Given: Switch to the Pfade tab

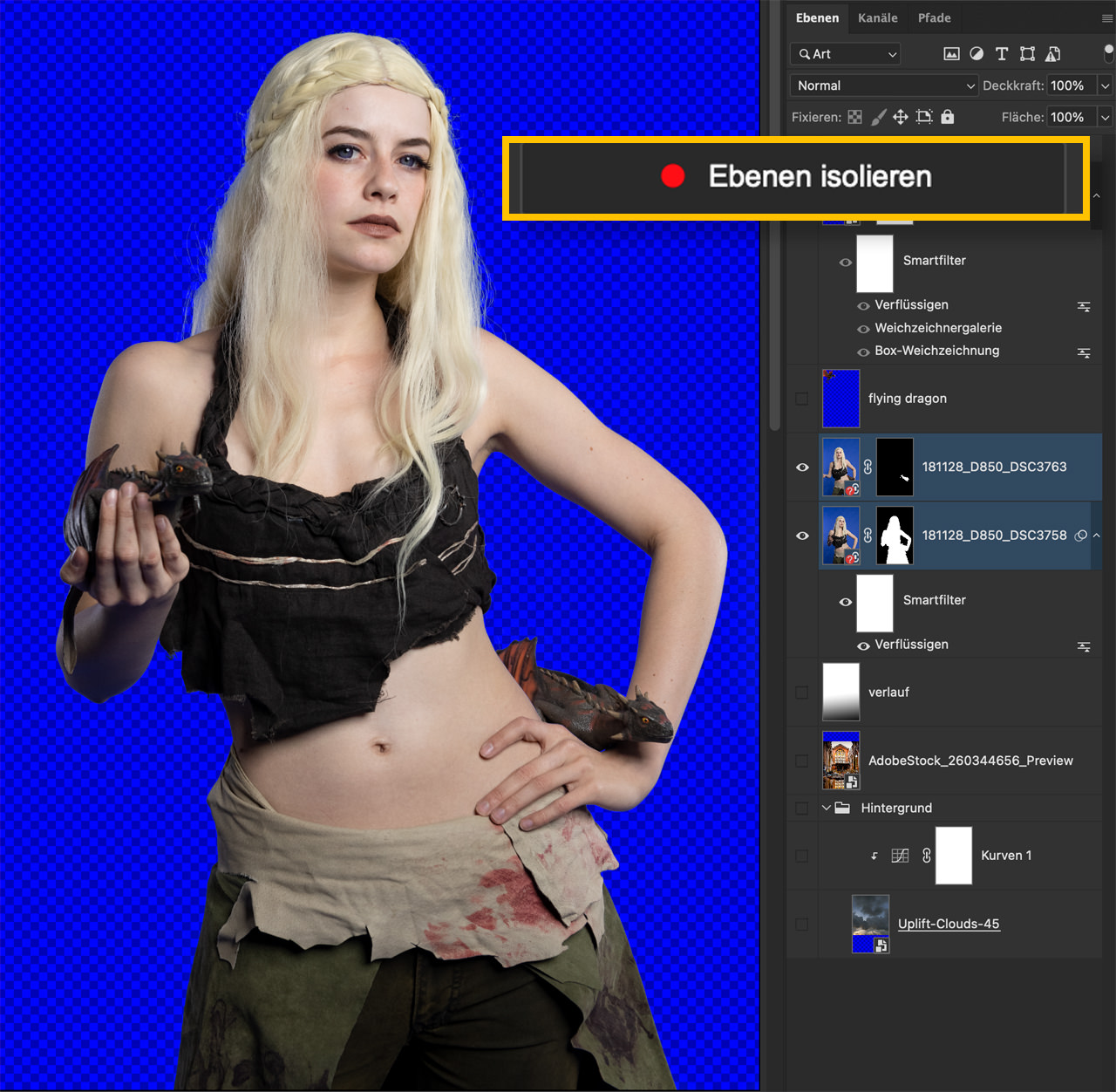Looking at the screenshot, I should 934,18.
